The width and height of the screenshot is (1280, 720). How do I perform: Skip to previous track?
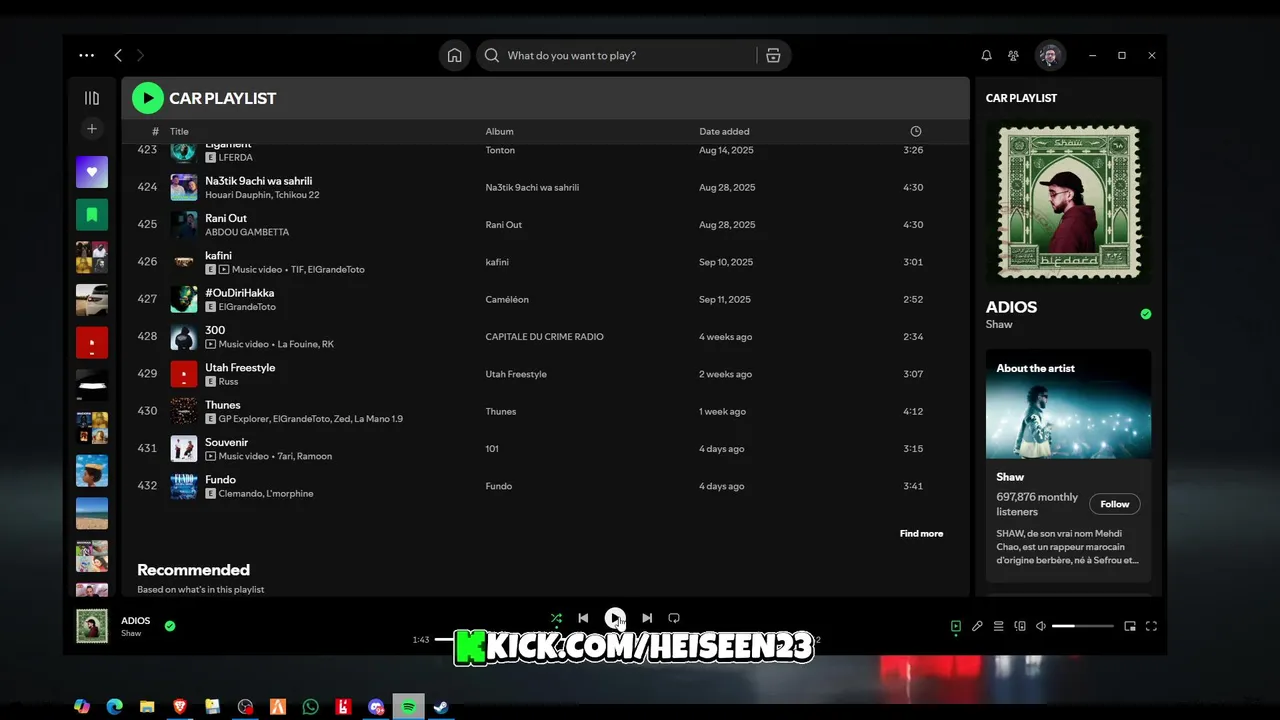[583, 618]
